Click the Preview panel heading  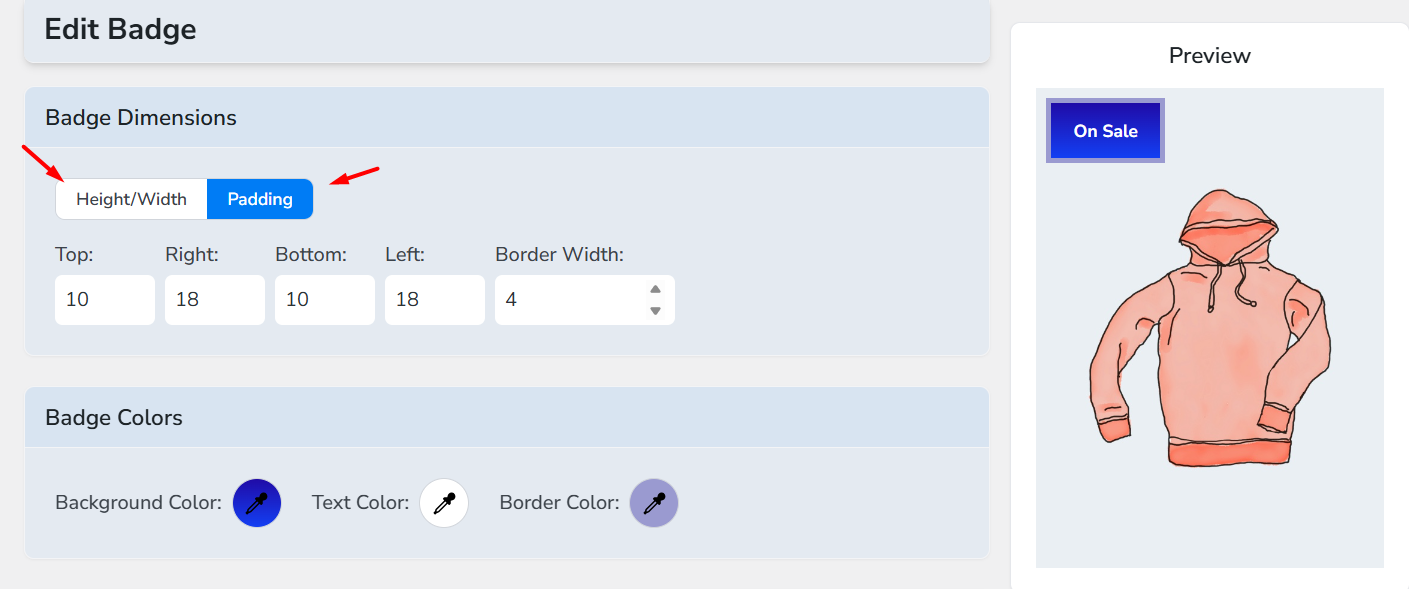click(x=1209, y=56)
